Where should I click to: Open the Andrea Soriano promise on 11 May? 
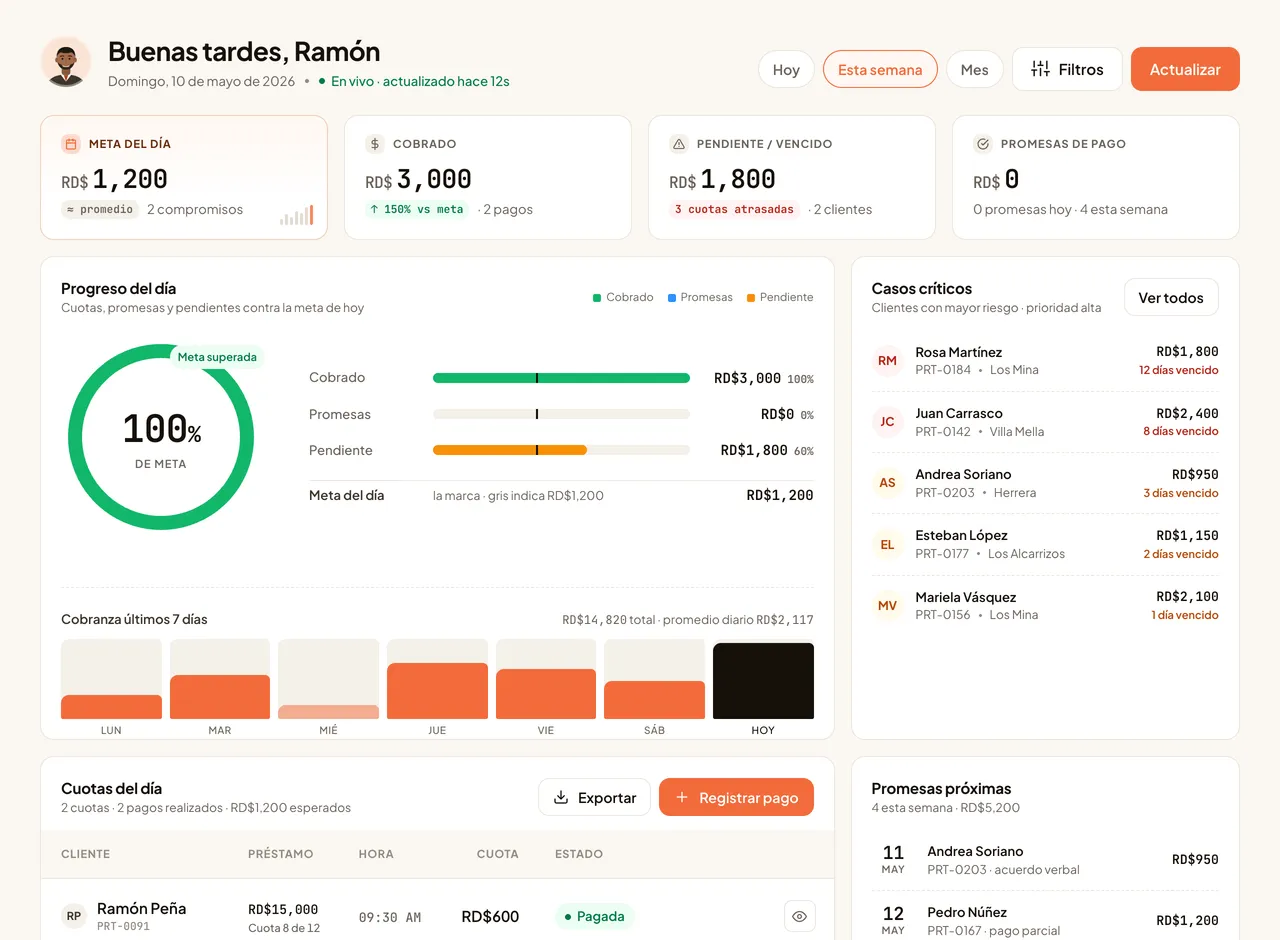click(1045, 860)
